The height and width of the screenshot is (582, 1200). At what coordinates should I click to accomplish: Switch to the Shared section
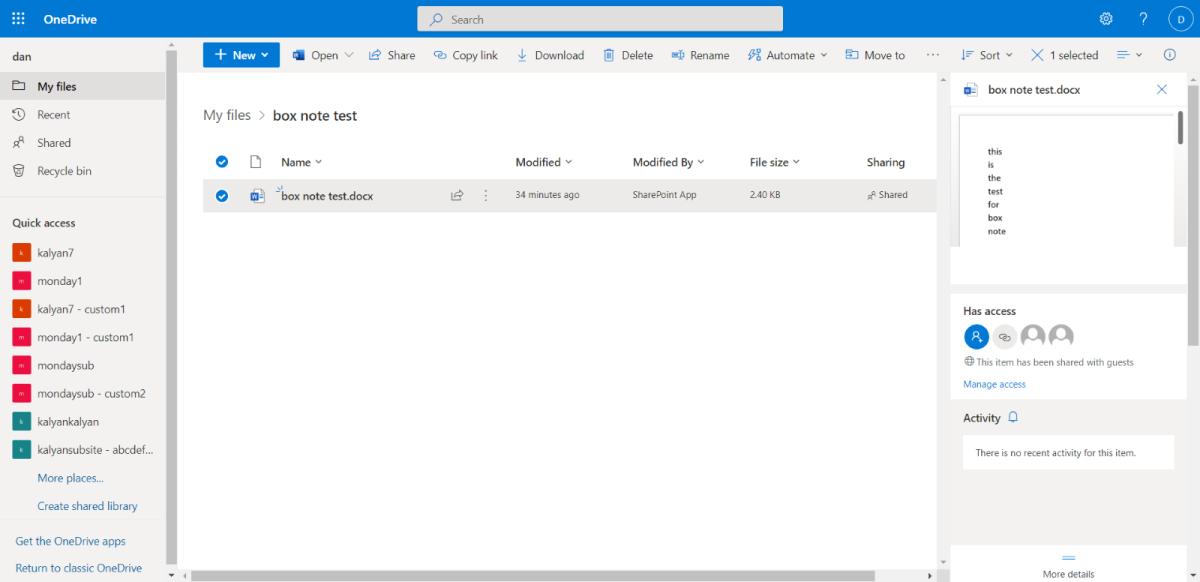point(62,142)
